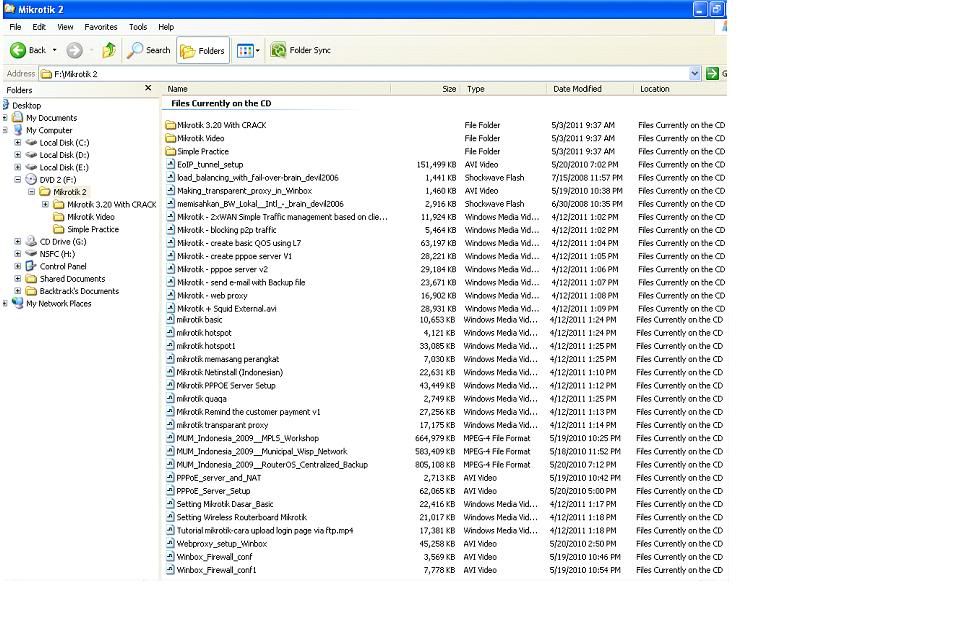Select Simple Practice folder icon in file list
The image size is (961, 623).
(x=170, y=151)
